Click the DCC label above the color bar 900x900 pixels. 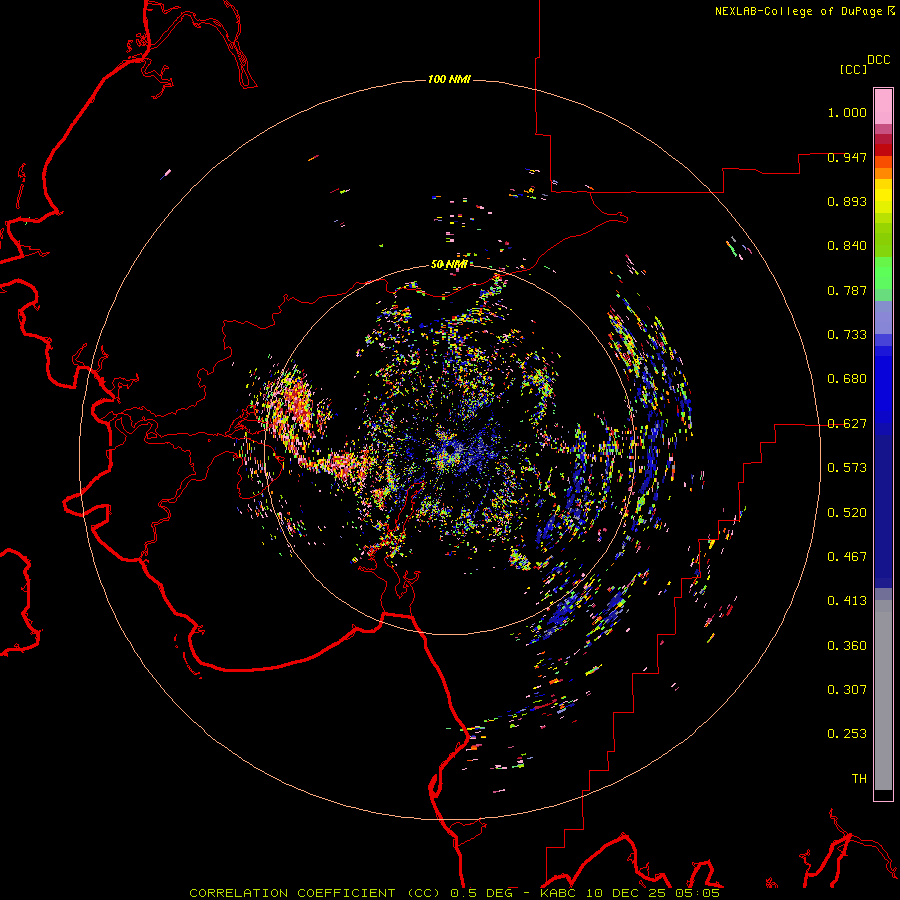tap(879, 60)
